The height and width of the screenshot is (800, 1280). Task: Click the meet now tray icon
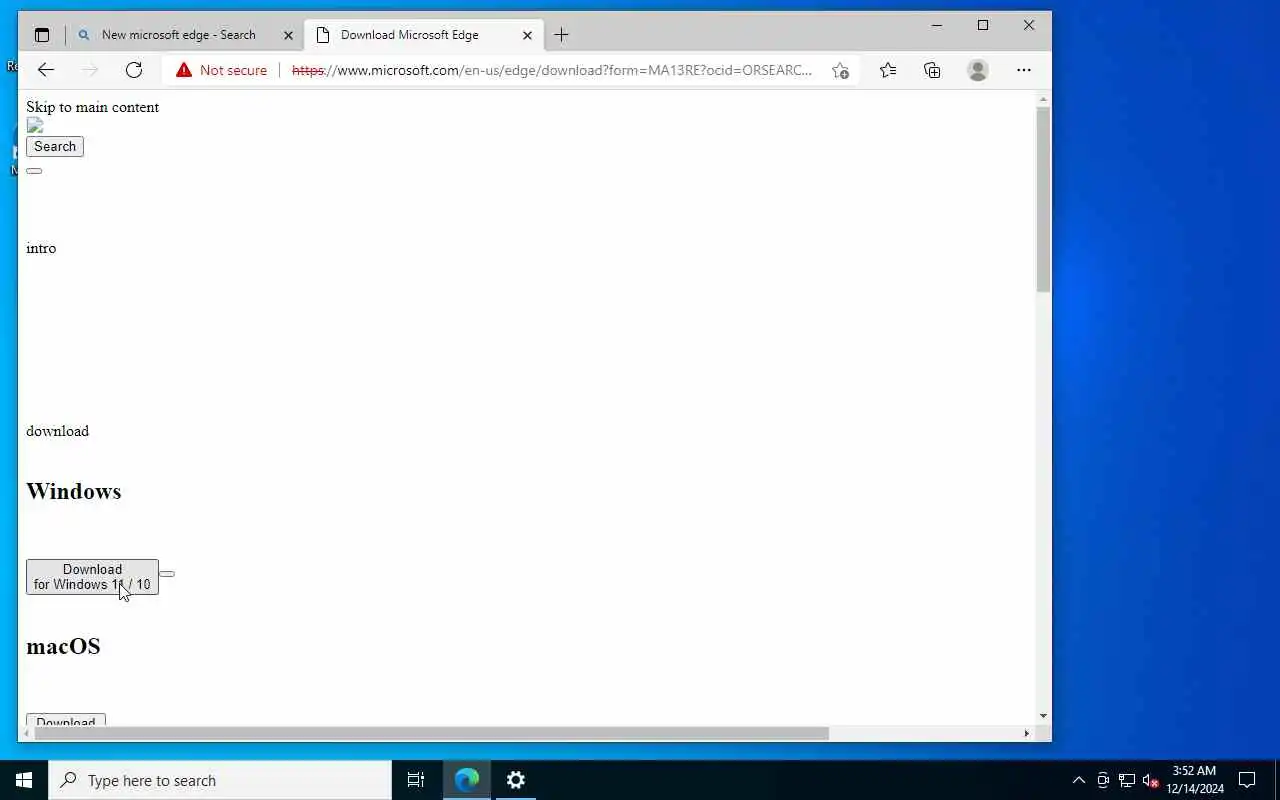point(1103,780)
